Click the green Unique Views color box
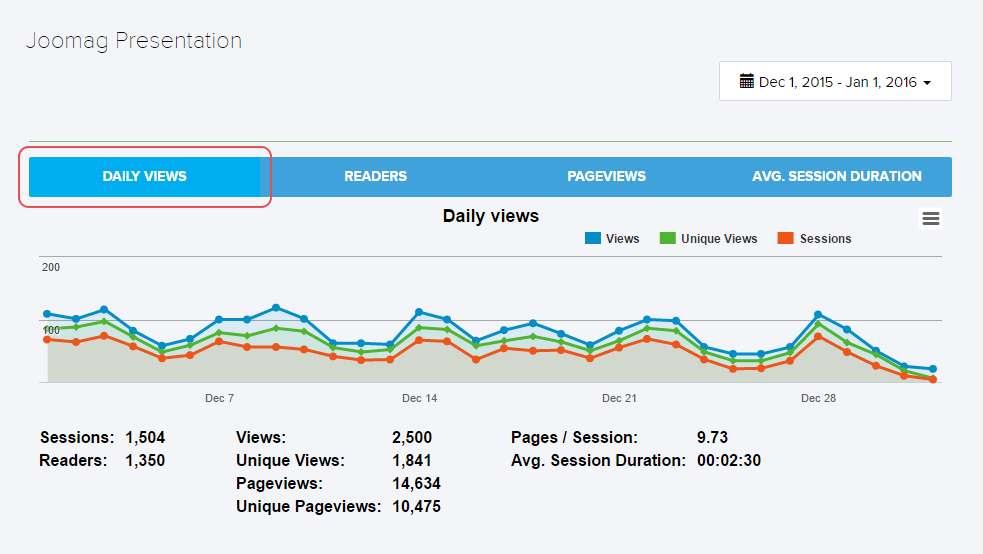This screenshot has width=983, height=554. tap(667, 239)
